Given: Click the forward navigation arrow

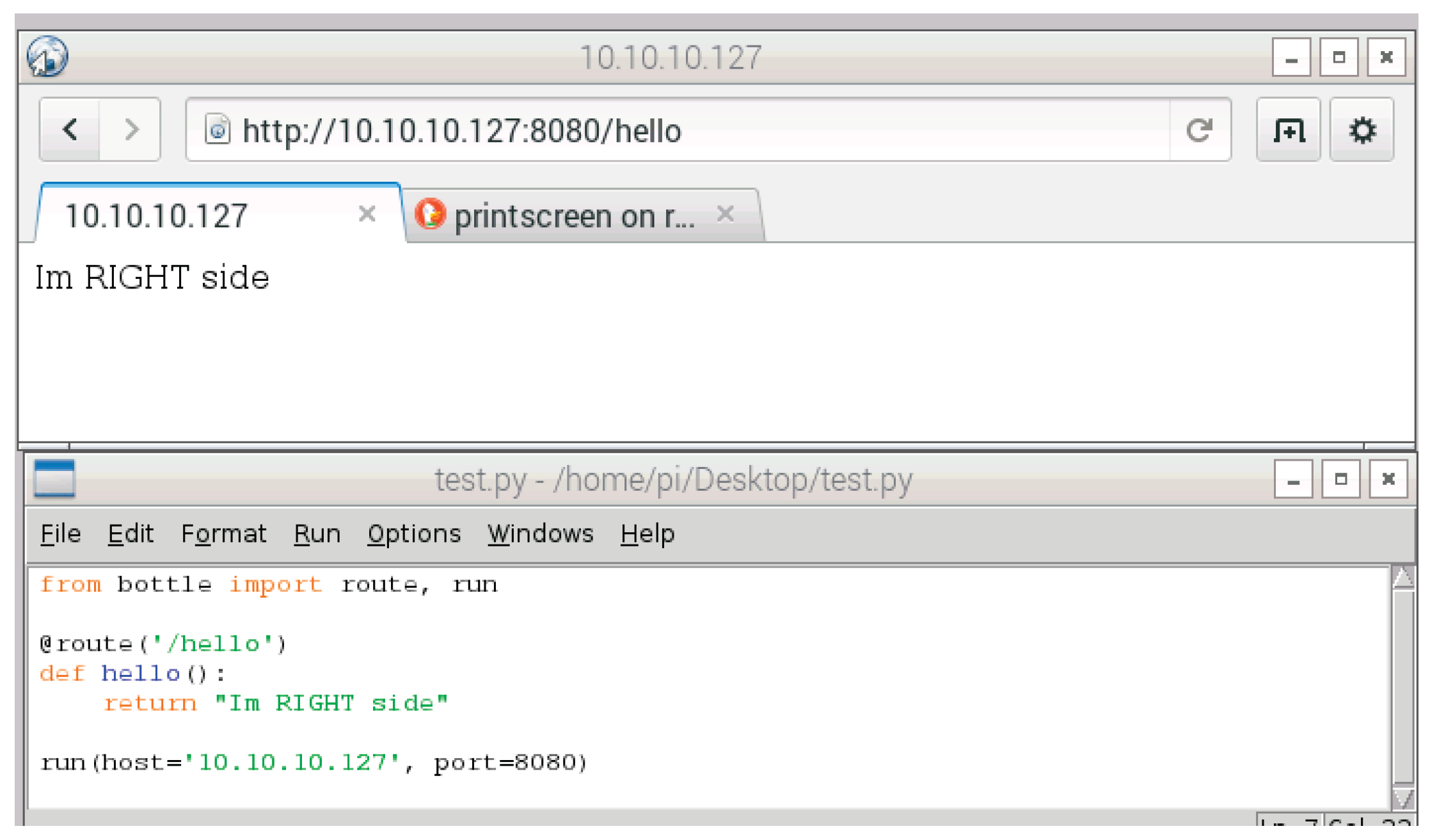Looking at the screenshot, I should coord(131,130).
